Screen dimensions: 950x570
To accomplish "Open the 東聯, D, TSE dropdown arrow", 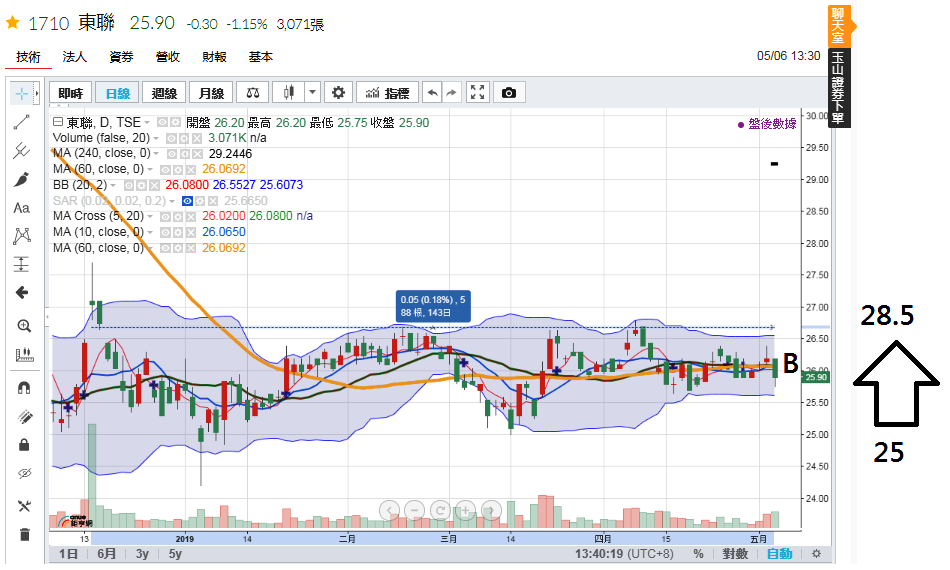I will pyautogui.click(x=147, y=123).
